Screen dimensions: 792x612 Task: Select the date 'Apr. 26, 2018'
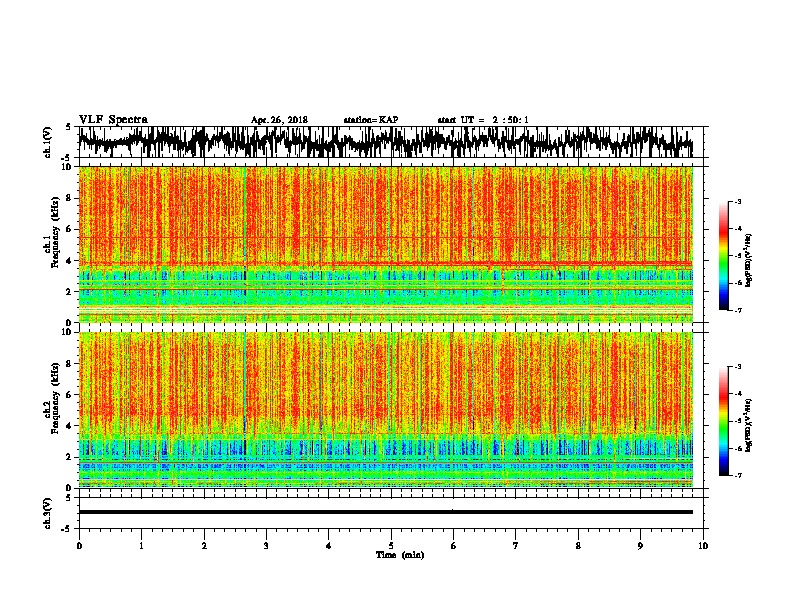(x=279, y=120)
